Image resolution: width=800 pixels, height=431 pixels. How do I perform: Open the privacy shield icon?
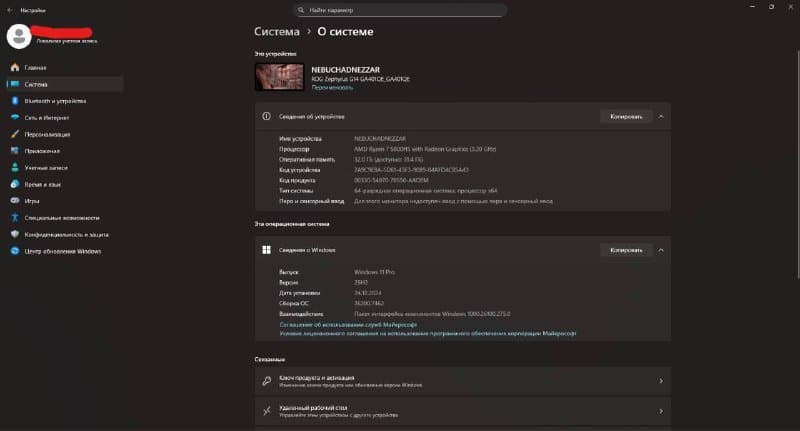tap(15, 235)
